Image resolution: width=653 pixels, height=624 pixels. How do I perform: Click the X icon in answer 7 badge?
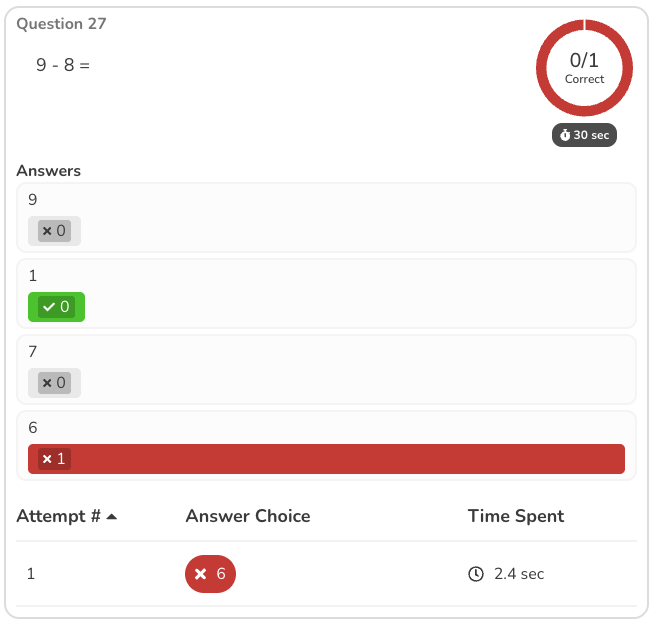tap(47, 383)
